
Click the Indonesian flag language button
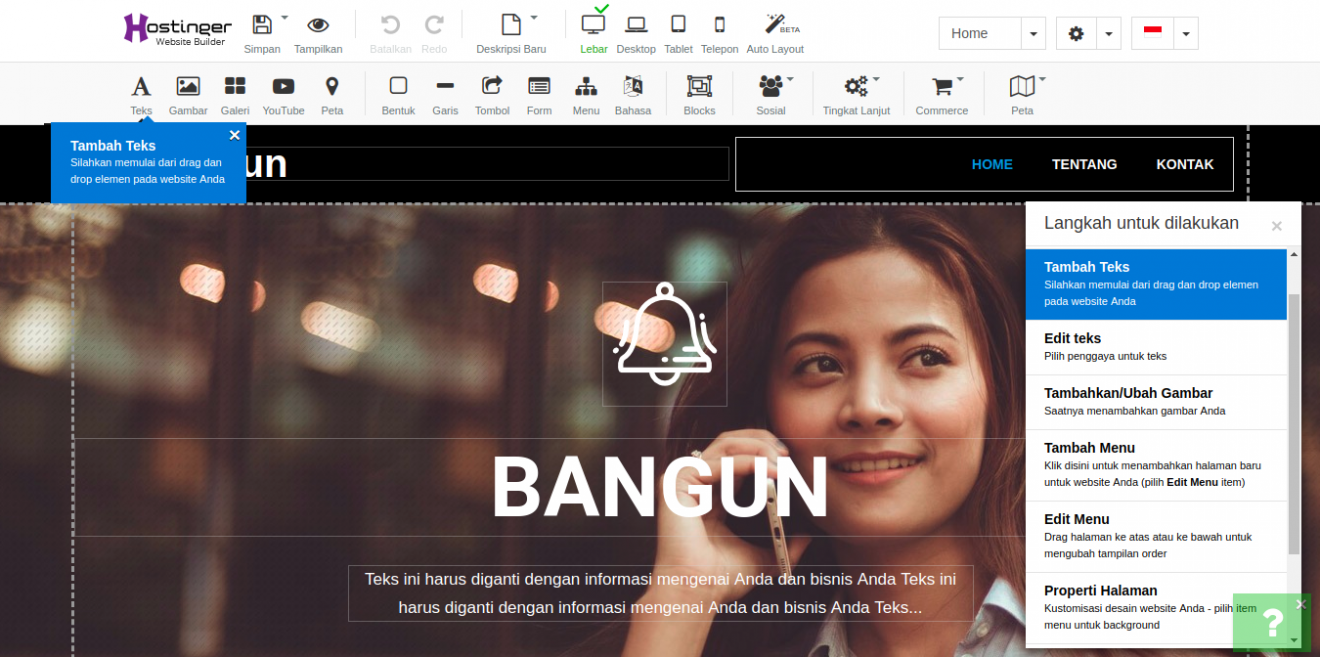pyautogui.click(x=1152, y=33)
